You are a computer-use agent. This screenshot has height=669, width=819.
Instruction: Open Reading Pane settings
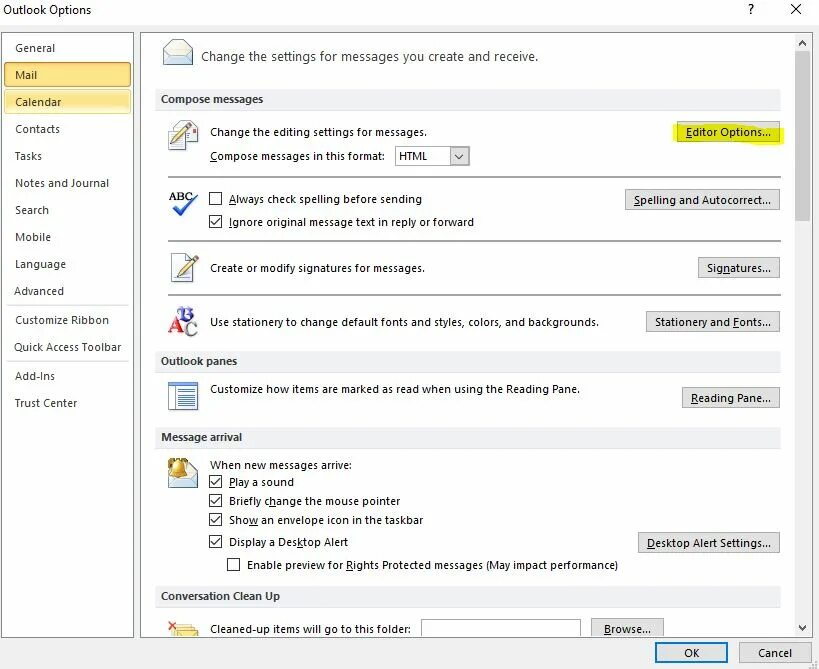click(x=730, y=398)
